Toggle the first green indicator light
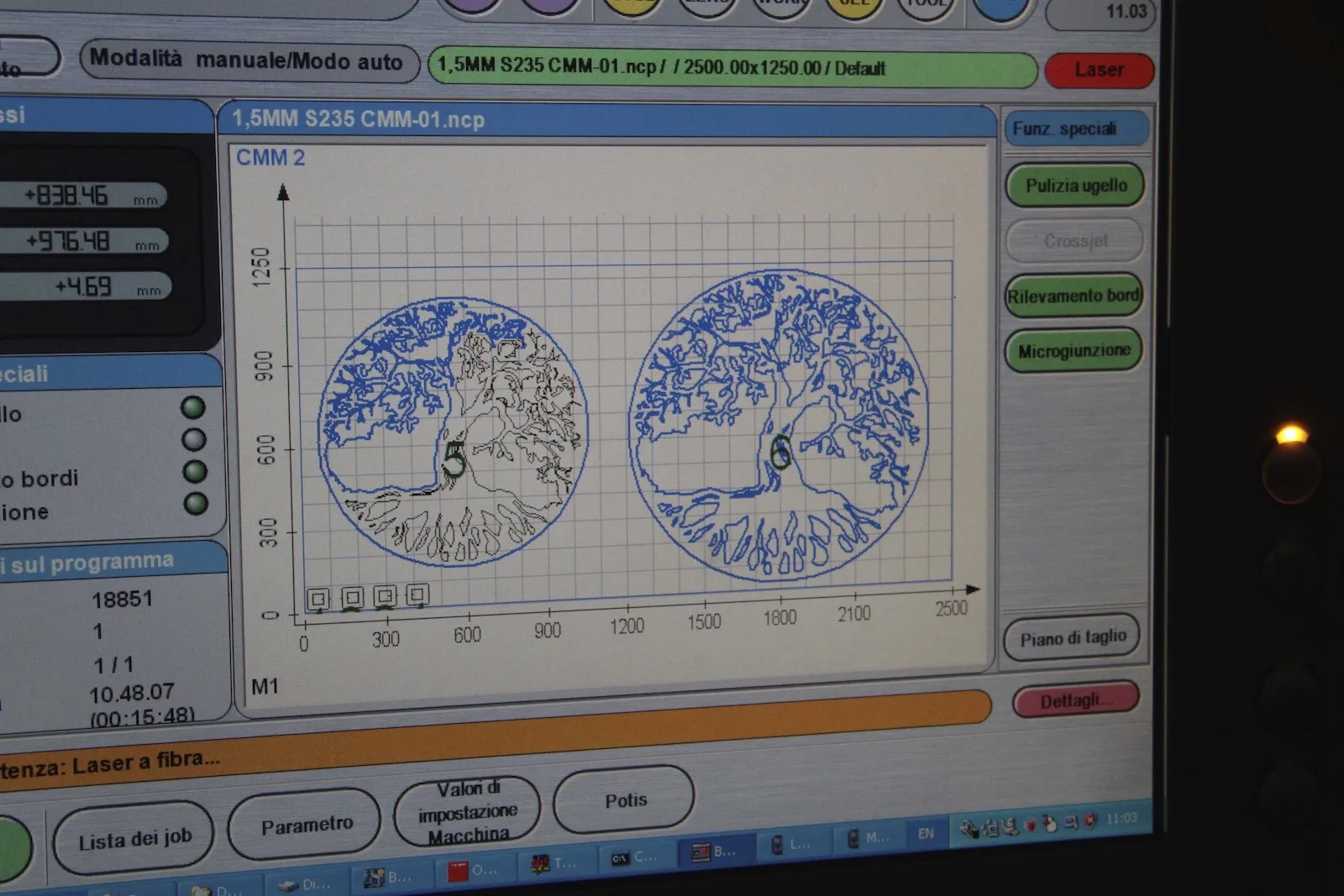 click(193, 407)
